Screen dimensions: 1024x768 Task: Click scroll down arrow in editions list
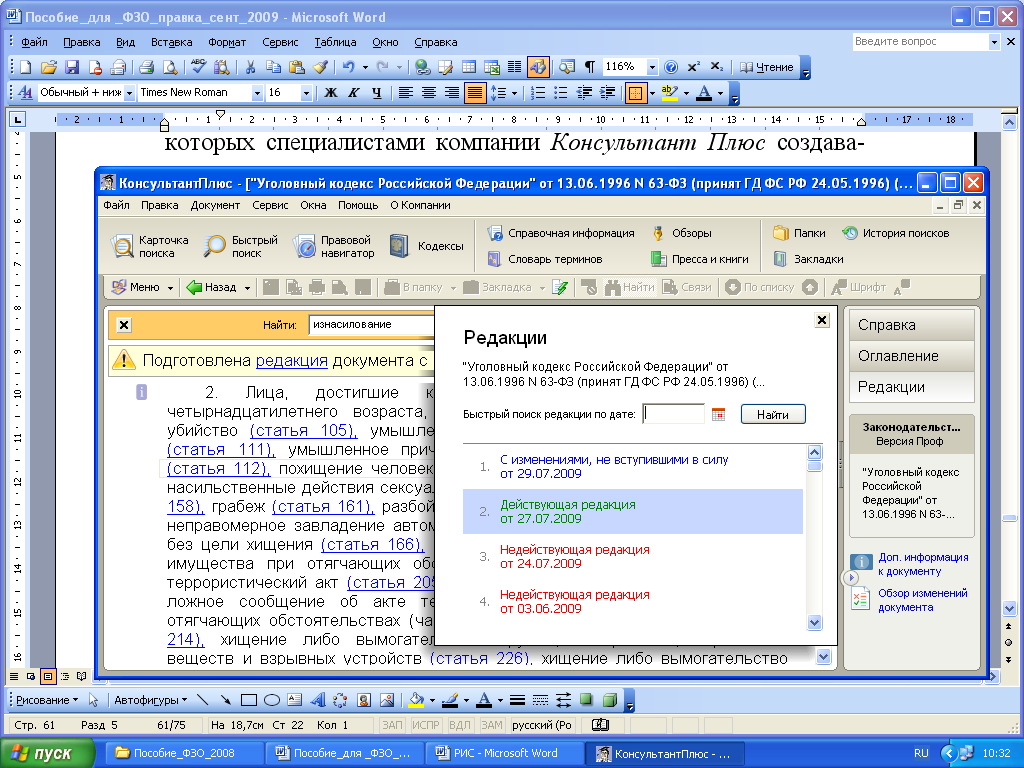(x=814, y=622)
